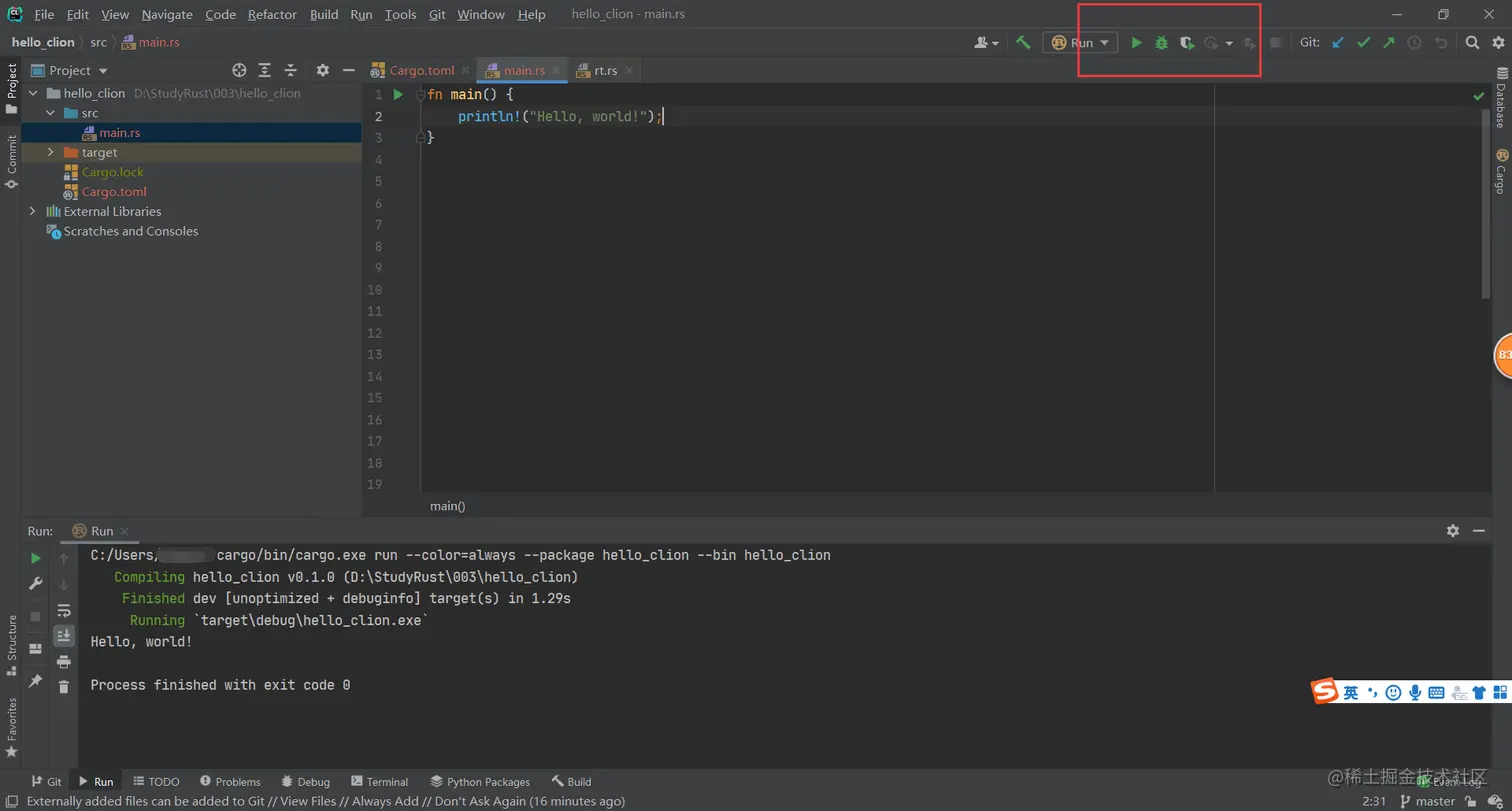Start debugging with the green bug icon
1512x811 pixels.
(1161, 43)
